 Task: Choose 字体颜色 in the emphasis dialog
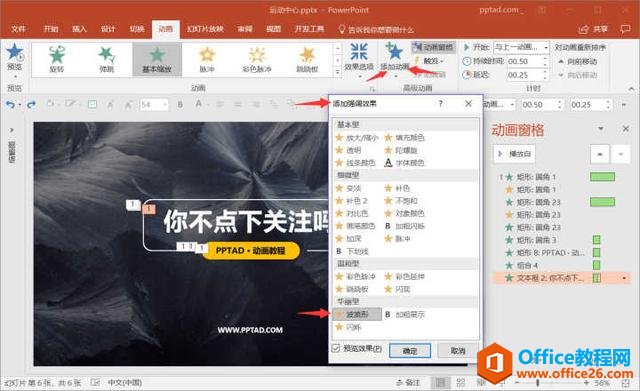tap(405, 163)
